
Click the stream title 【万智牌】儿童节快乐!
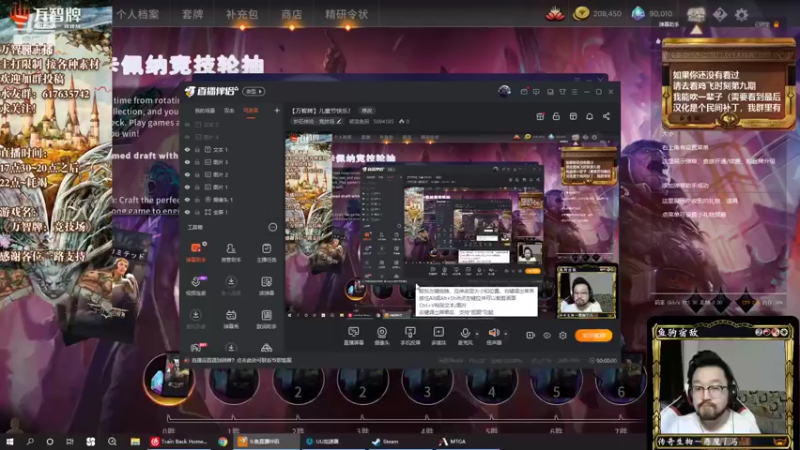coord(321,110)
